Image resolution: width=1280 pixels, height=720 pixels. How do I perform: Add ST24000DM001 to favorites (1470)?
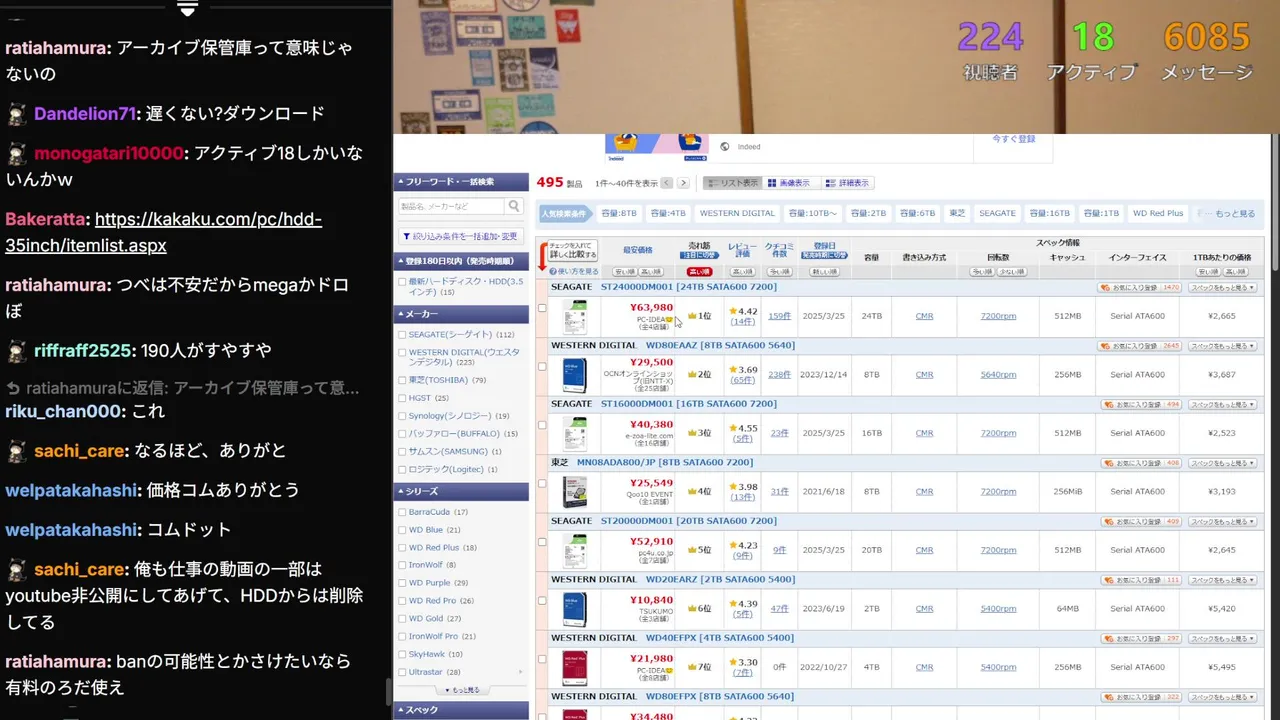pos(1140,288)
